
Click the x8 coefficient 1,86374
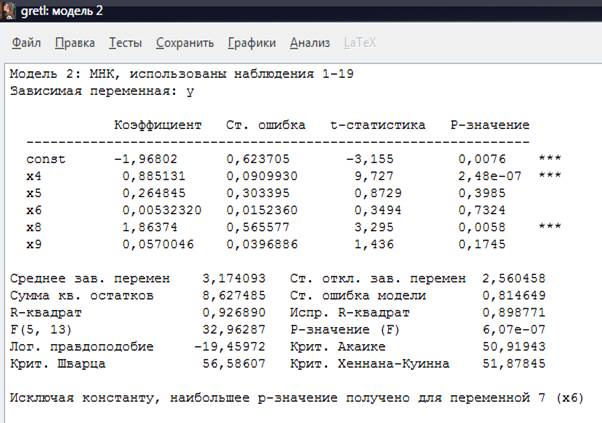coord(150,227)
